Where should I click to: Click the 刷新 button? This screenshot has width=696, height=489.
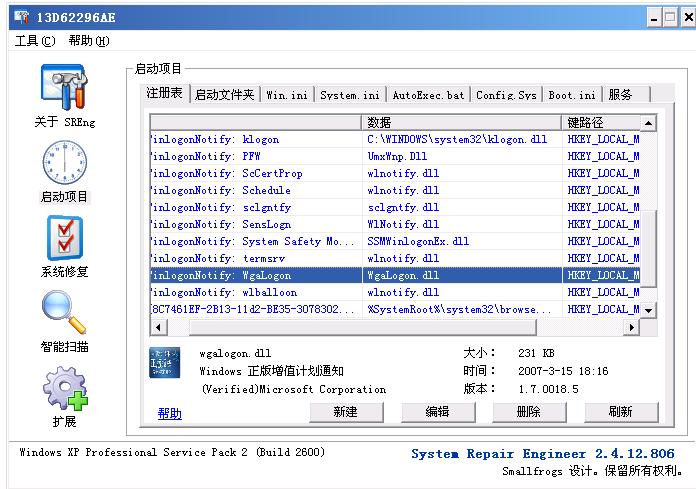621,412
